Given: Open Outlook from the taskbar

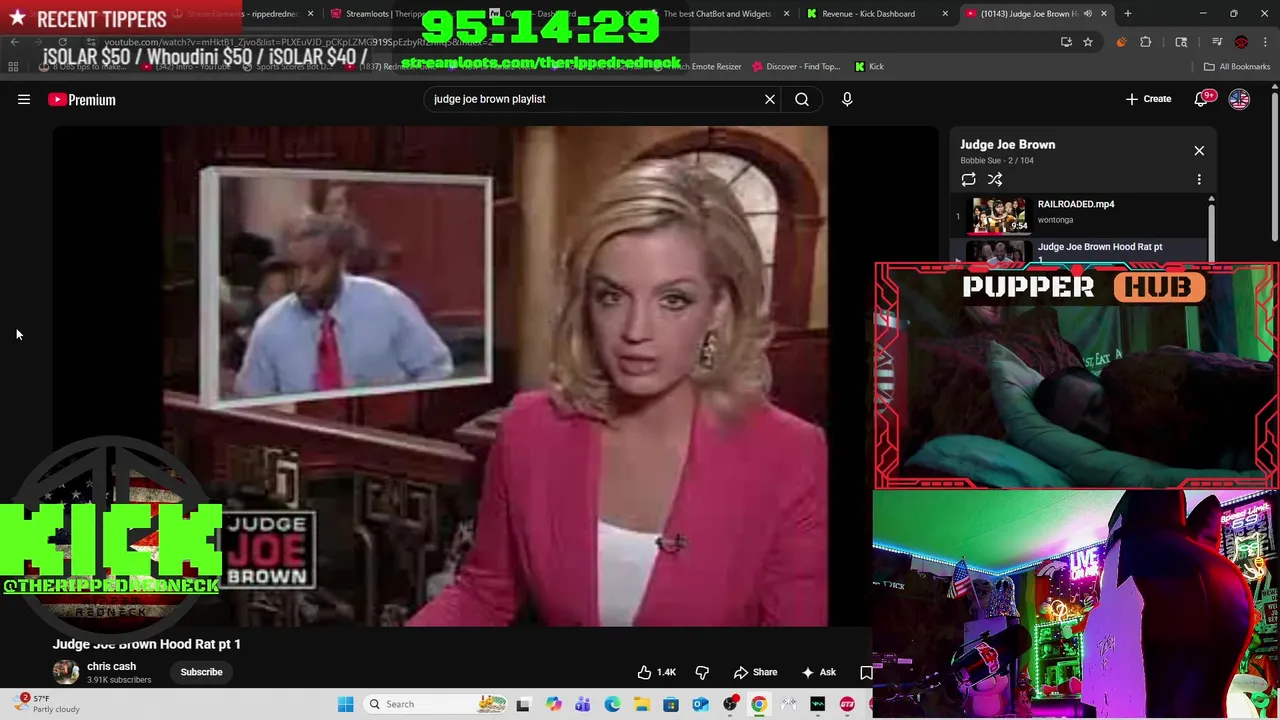Looking at the screenshot, I should [x=700, y=704].
